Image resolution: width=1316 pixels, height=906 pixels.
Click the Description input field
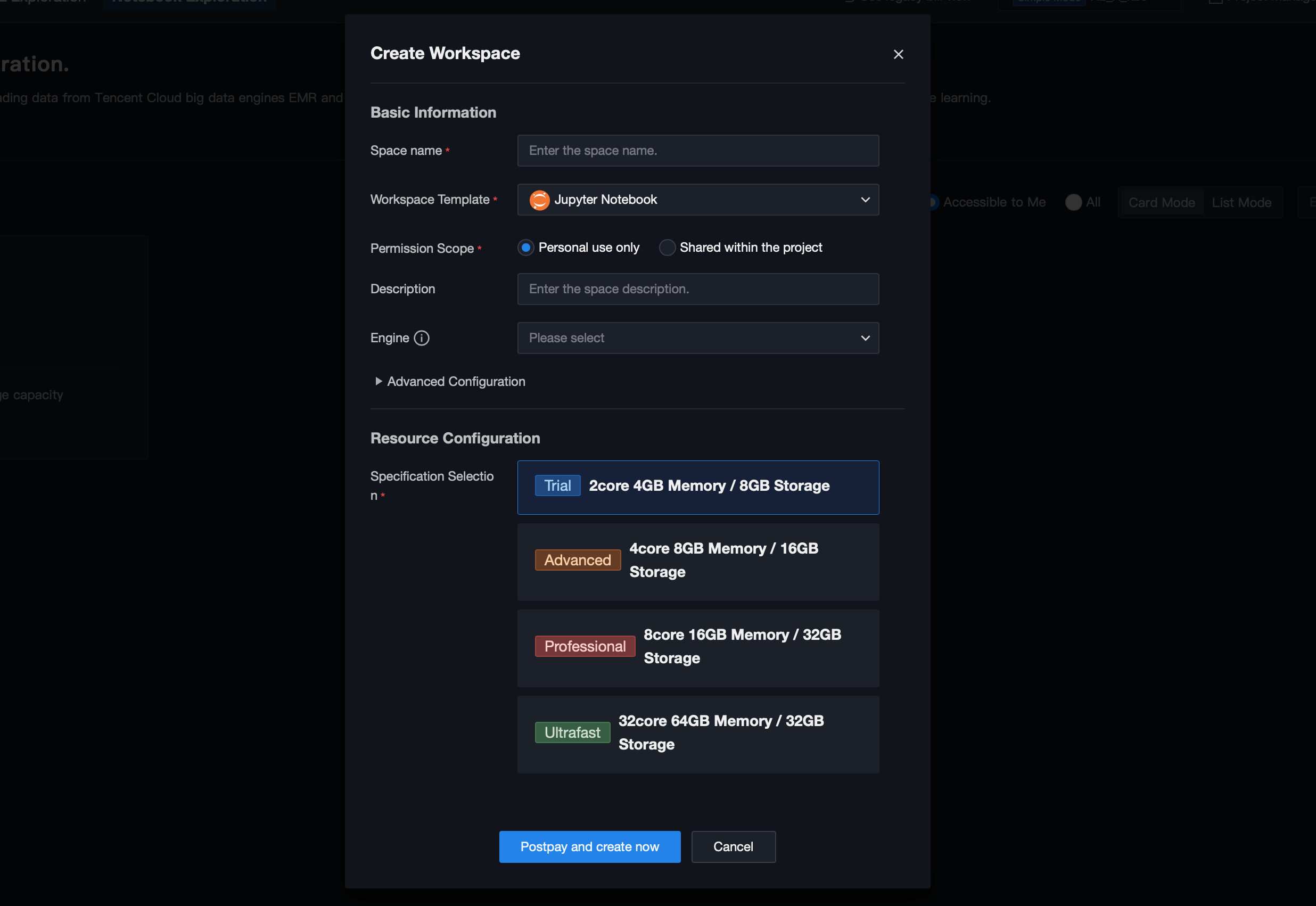point(698,289)
